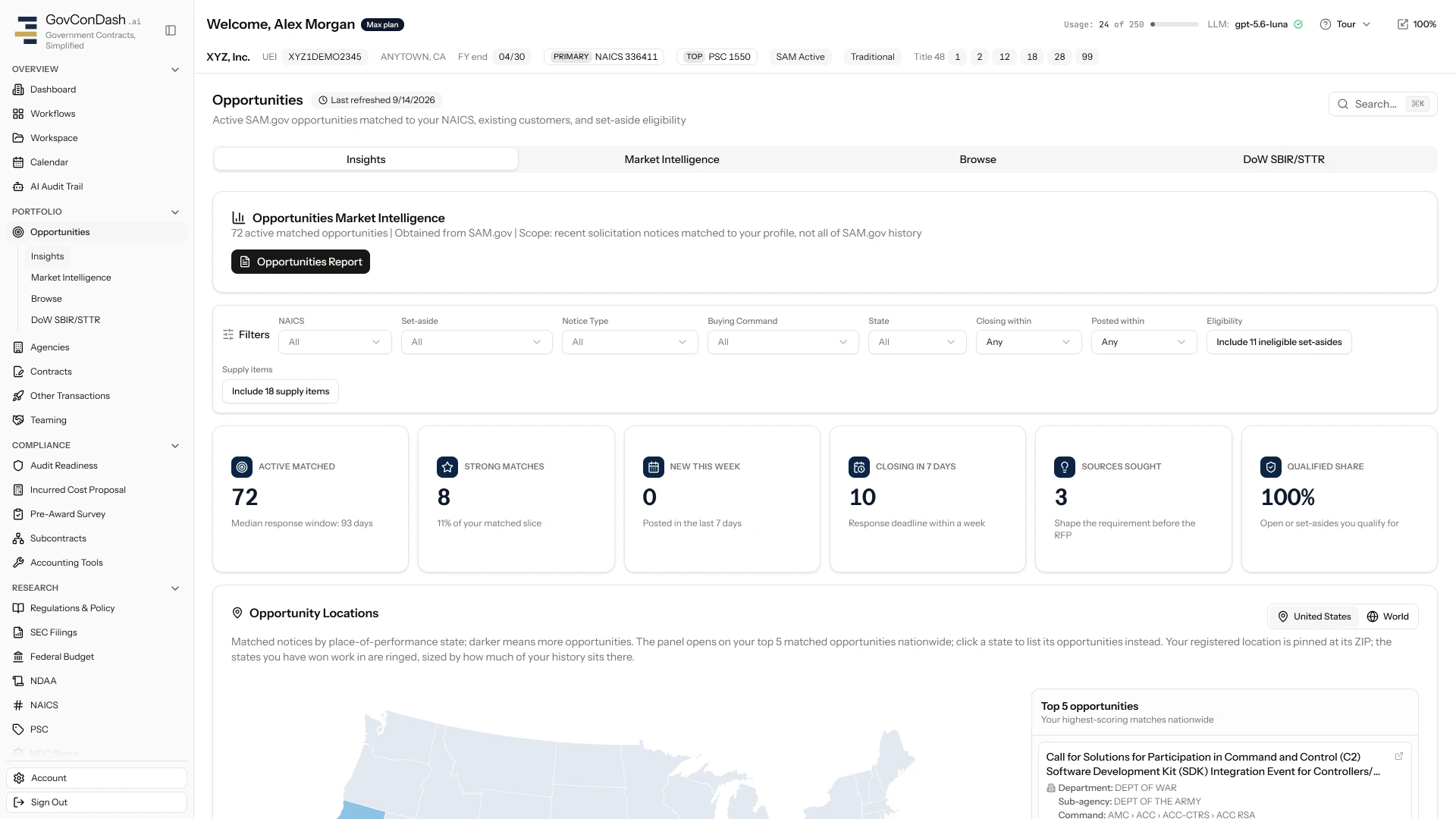The height and width of the screenshot is (819, 1456).
Task: Click the Opportunities target icon in sidebar
Action: click(x=18, y=232)
